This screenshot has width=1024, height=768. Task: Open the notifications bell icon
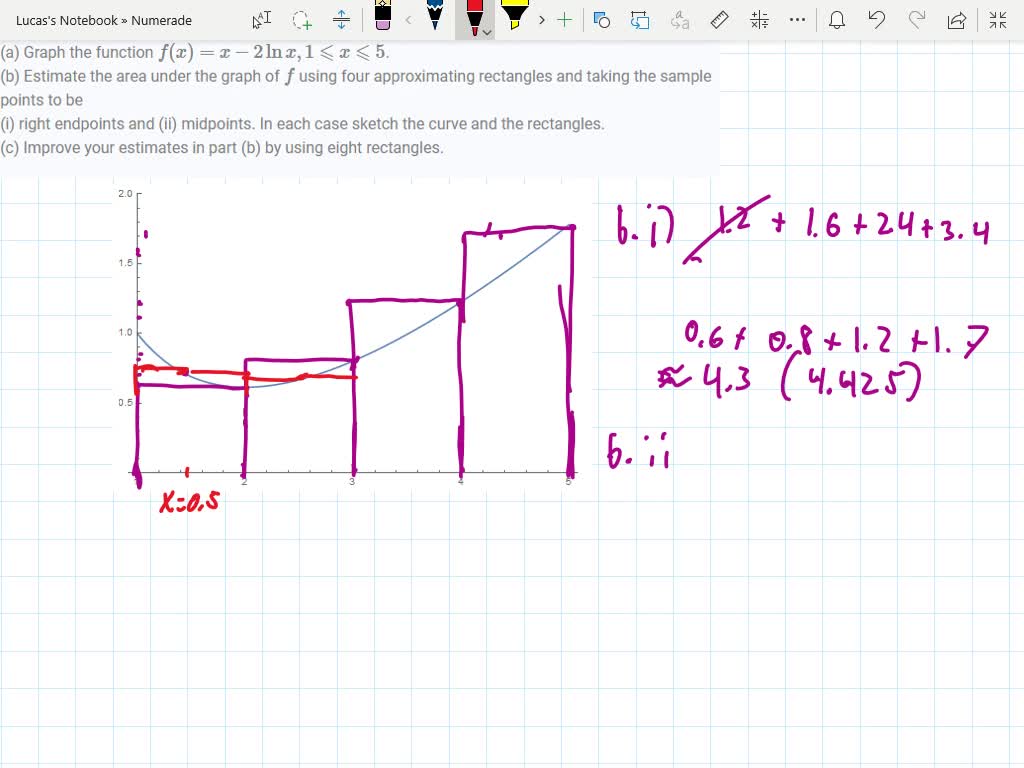click(x=837, y=20)
